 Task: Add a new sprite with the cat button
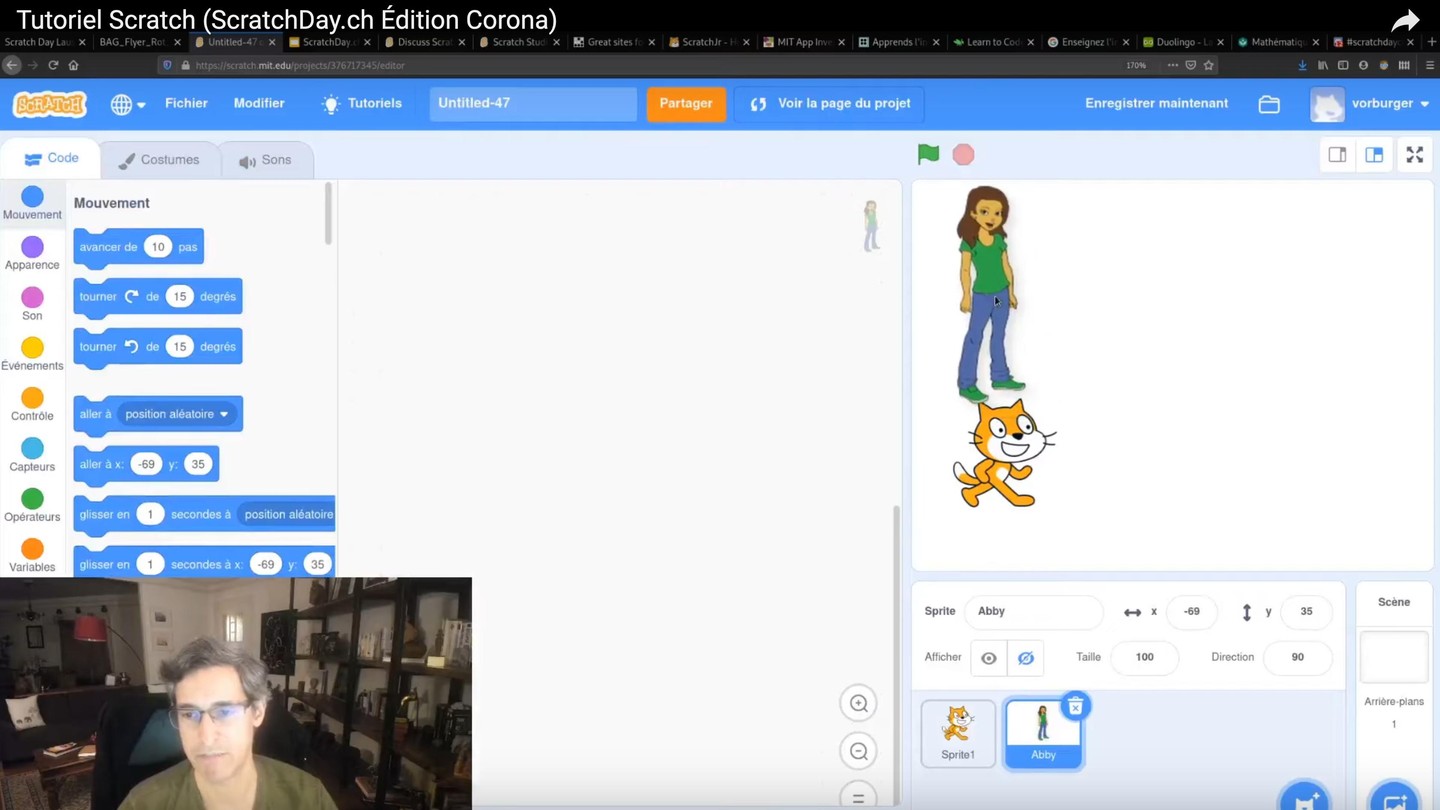(1304, 798)
